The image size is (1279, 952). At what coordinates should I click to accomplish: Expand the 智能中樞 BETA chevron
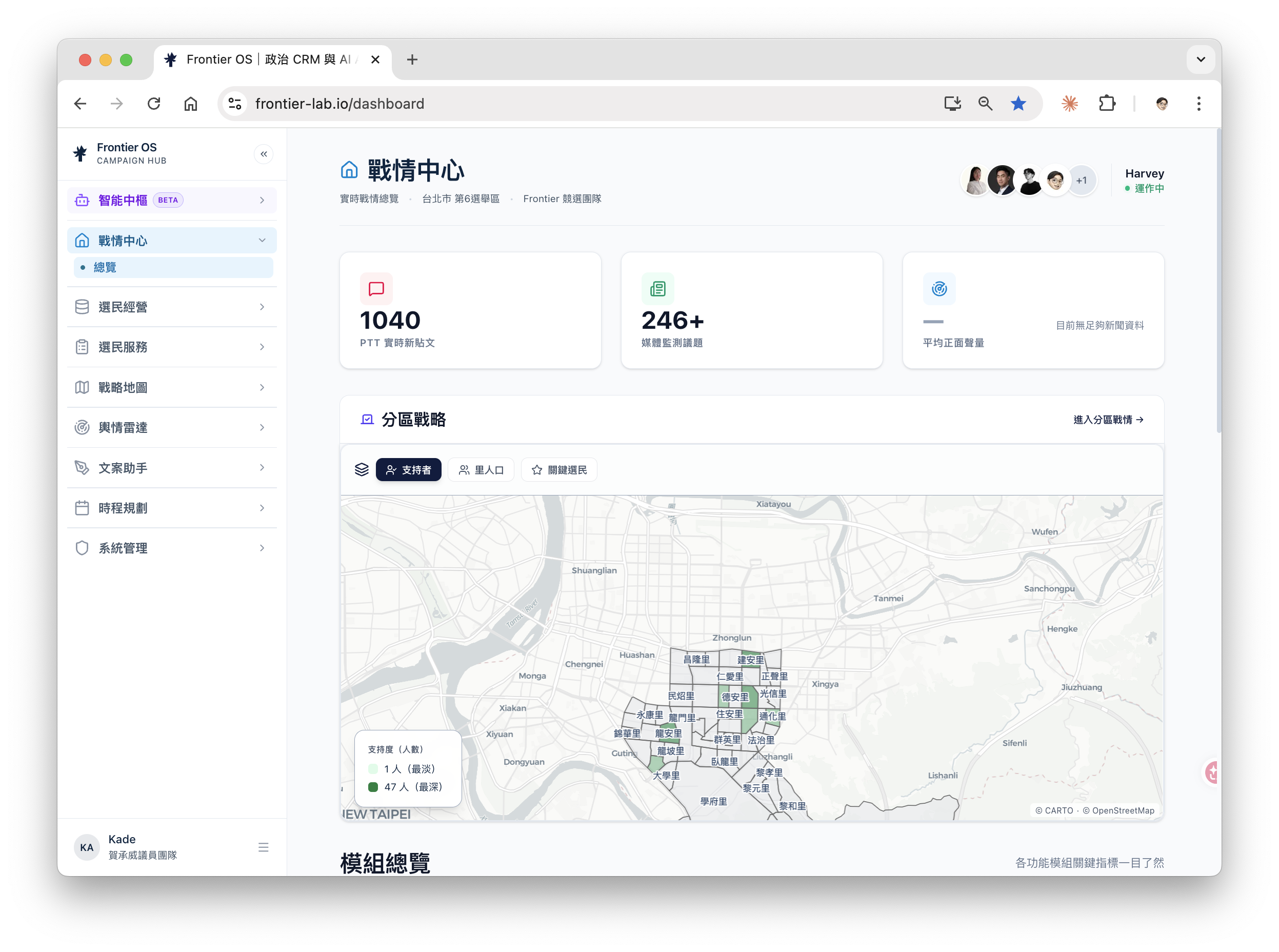[x=262, y=200]
